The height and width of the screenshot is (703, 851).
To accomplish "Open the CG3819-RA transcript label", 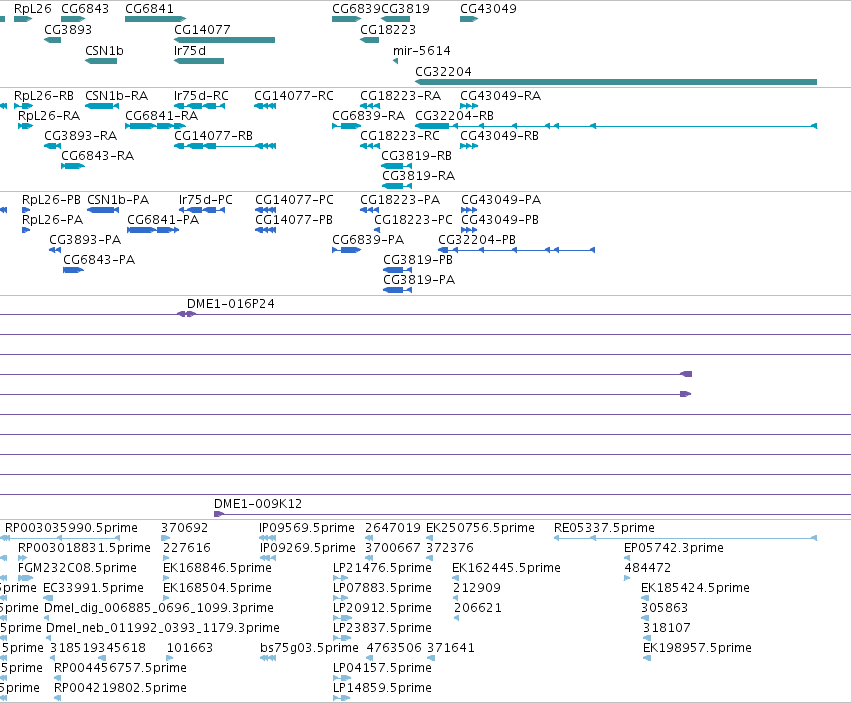I will [x=418, y=176].
